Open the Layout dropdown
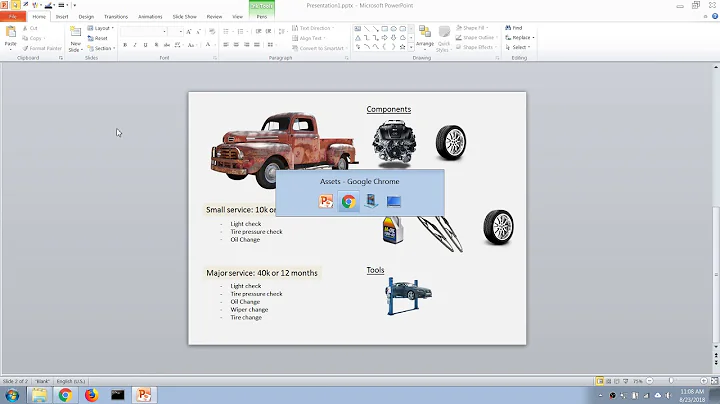 click(x=102, y=28)
